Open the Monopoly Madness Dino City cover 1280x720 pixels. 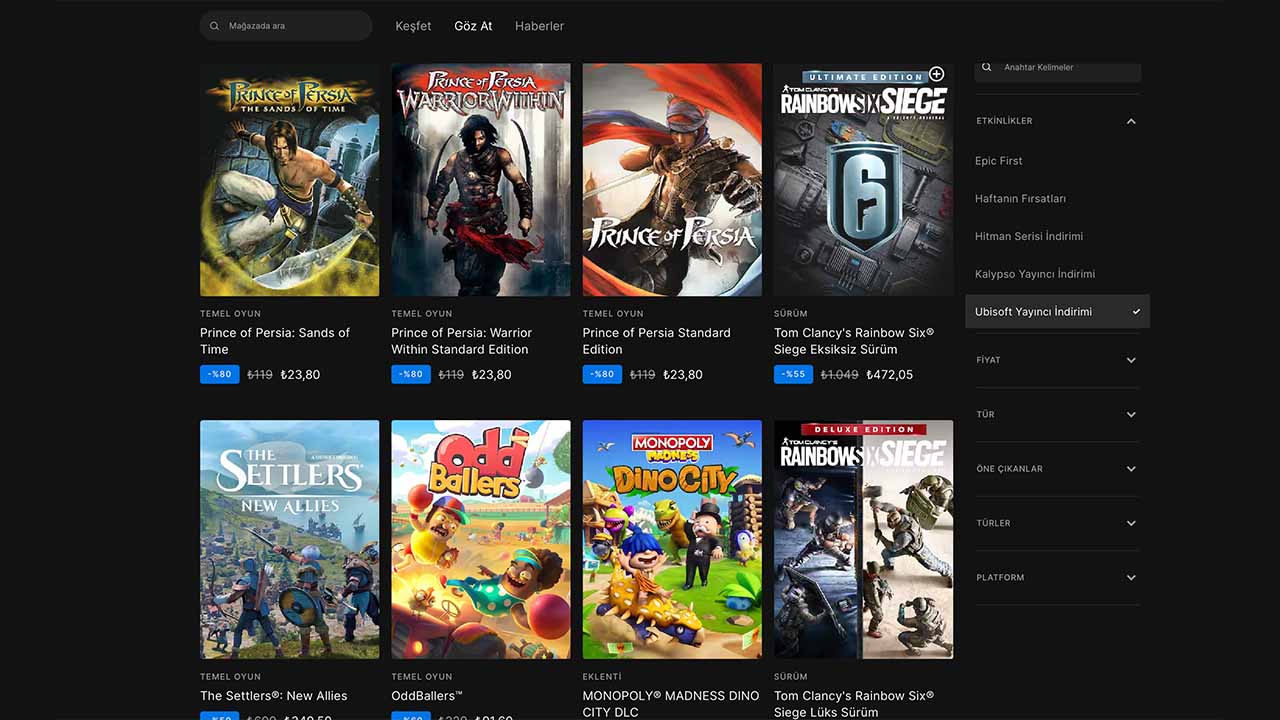[x=672, y=539]
